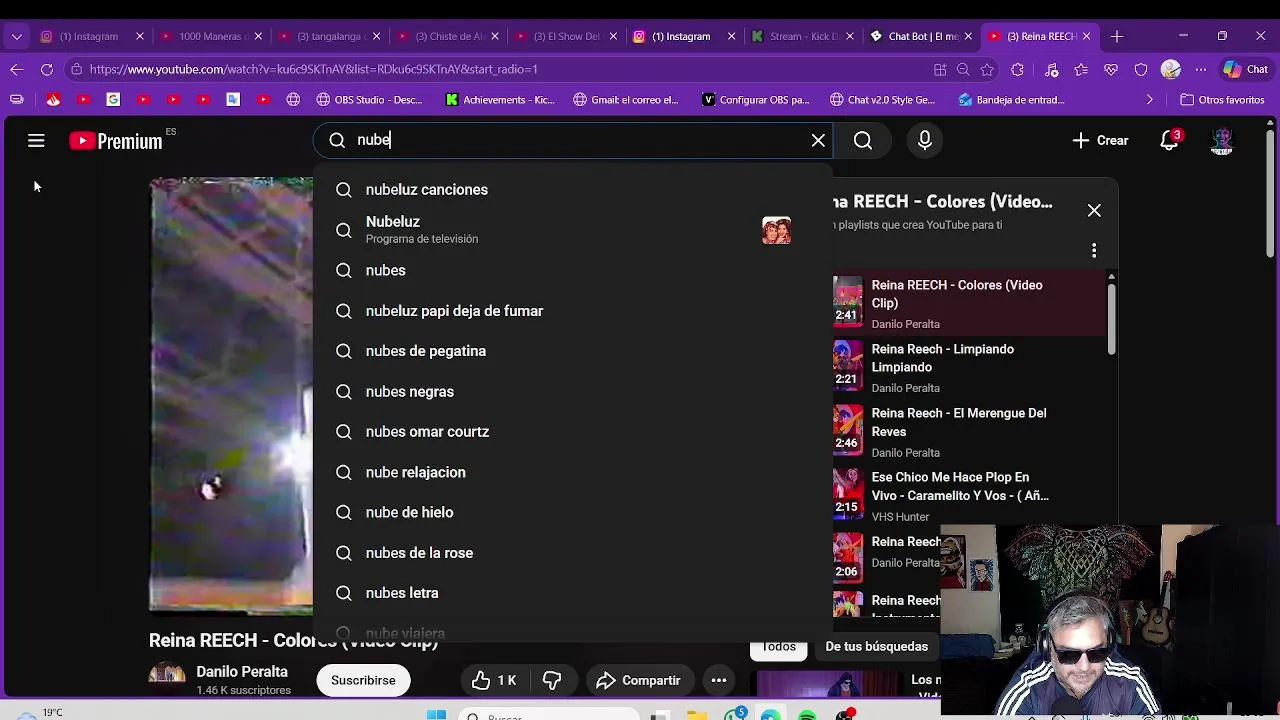Select the "Todos" filter chip
The width and height of the screenshot is (1280, 720).
779,647
